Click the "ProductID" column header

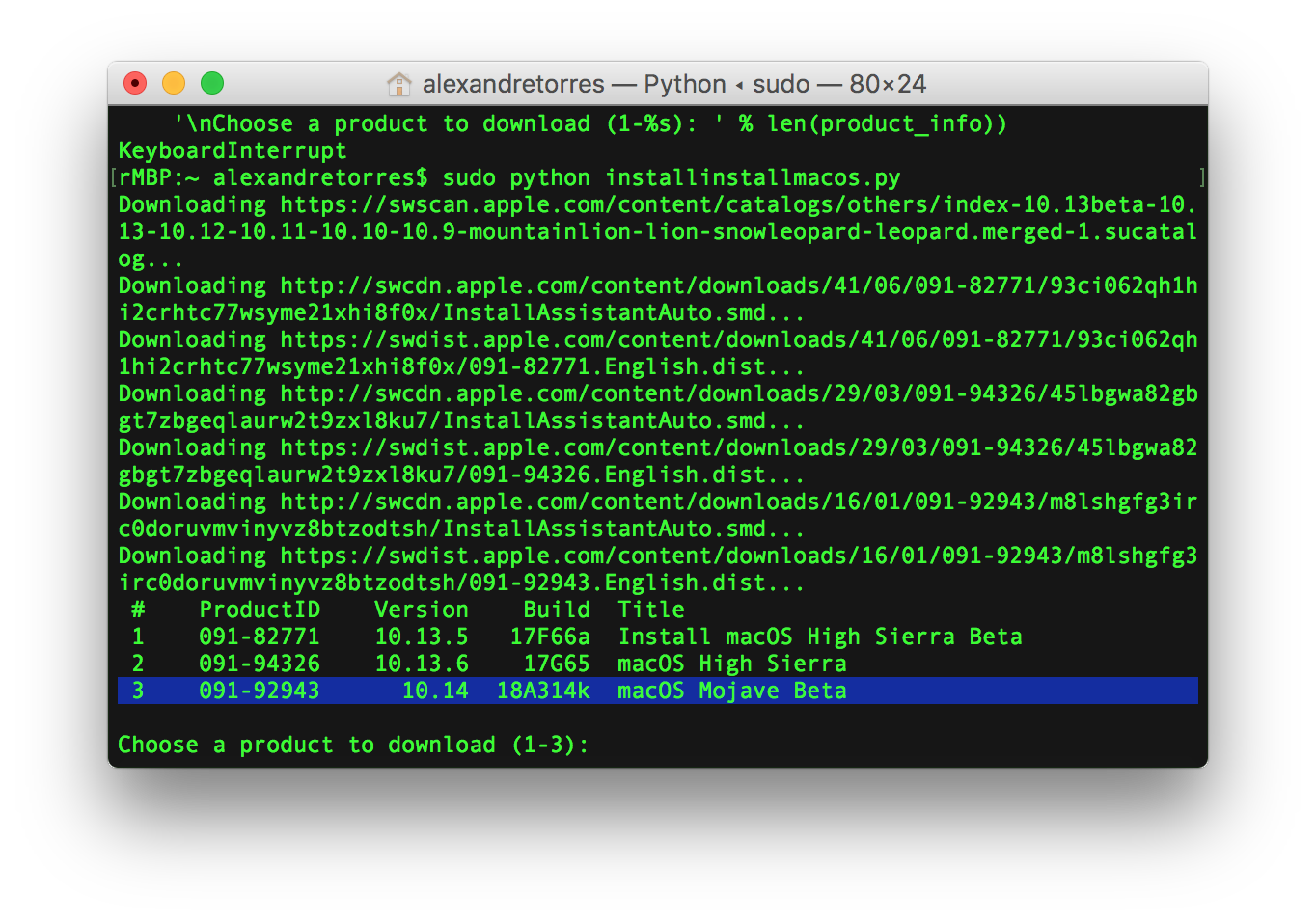[260, 610]
